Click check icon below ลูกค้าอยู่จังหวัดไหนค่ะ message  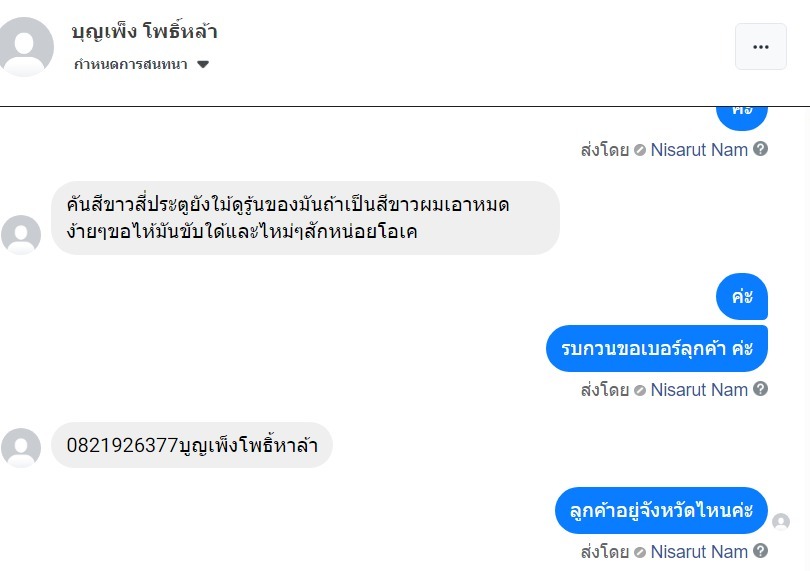(x=640, y=552)
